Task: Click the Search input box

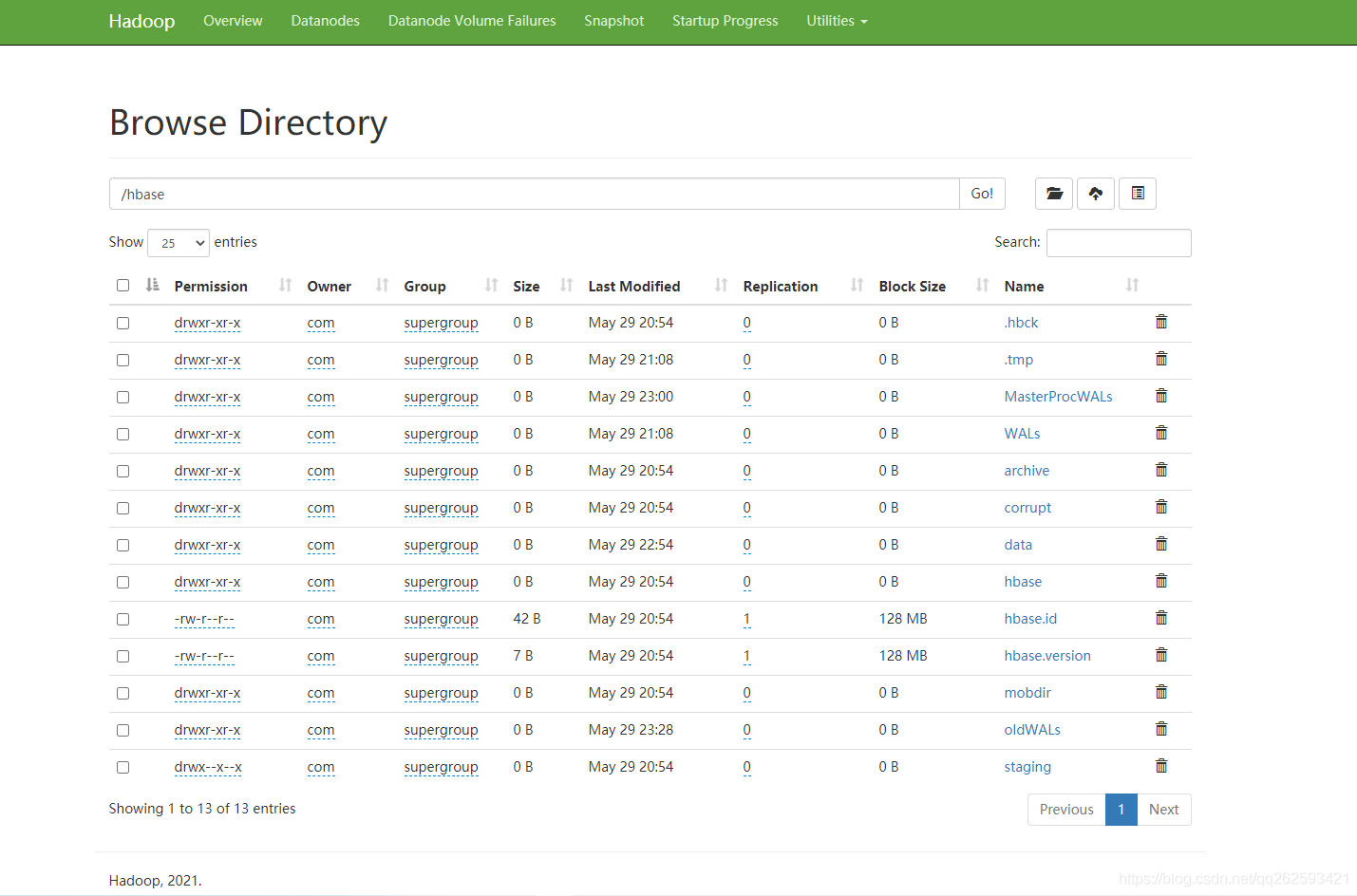Action: click(1119, 243)
